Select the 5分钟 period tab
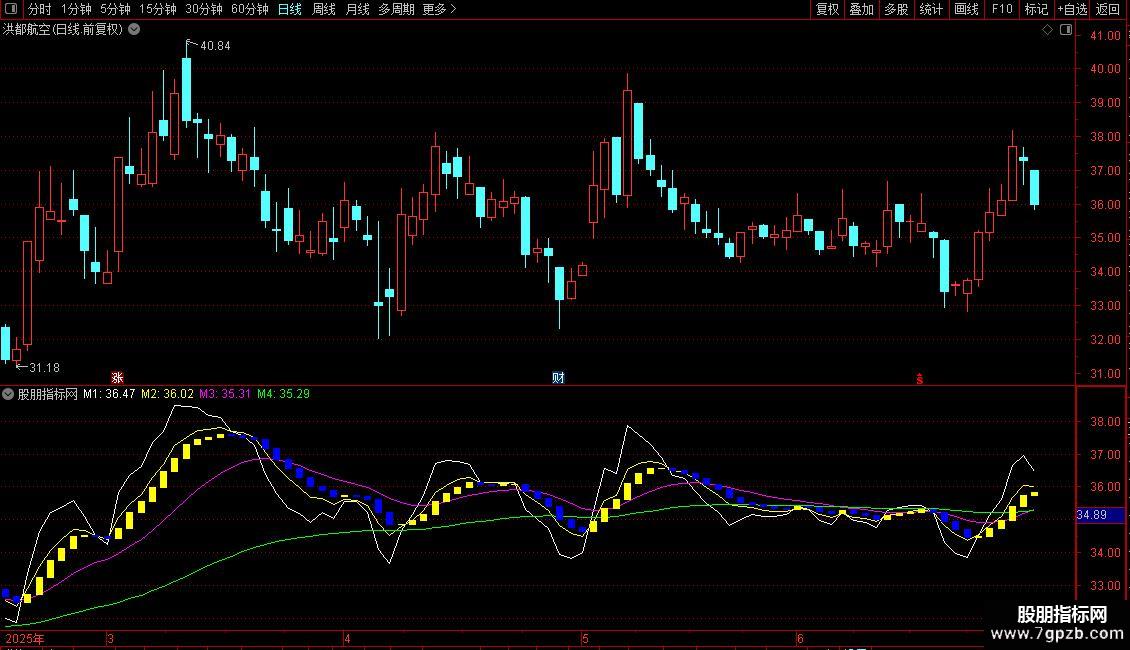1130x650 pixels. point(115,9)
